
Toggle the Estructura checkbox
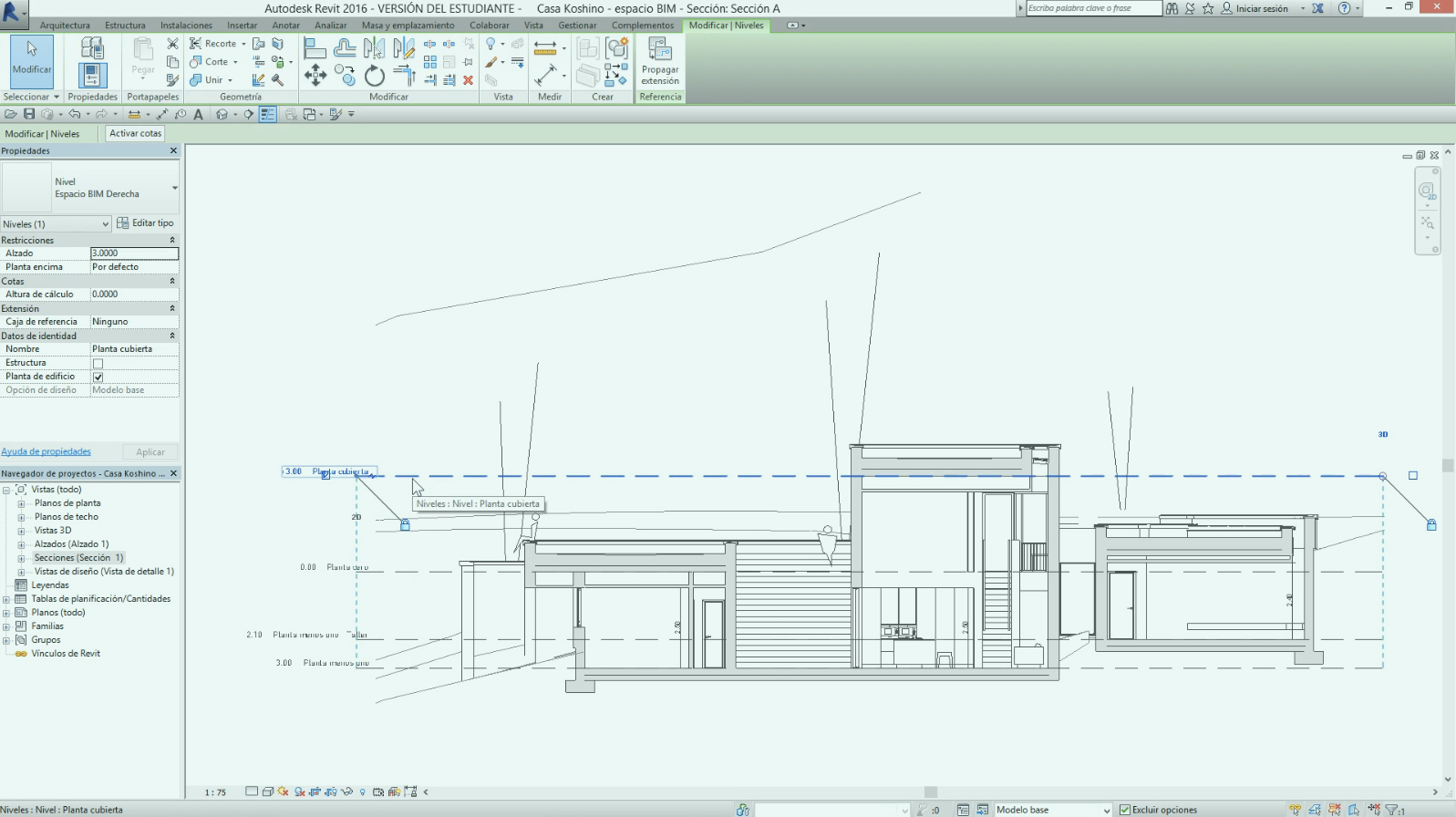tap(98, 363)
